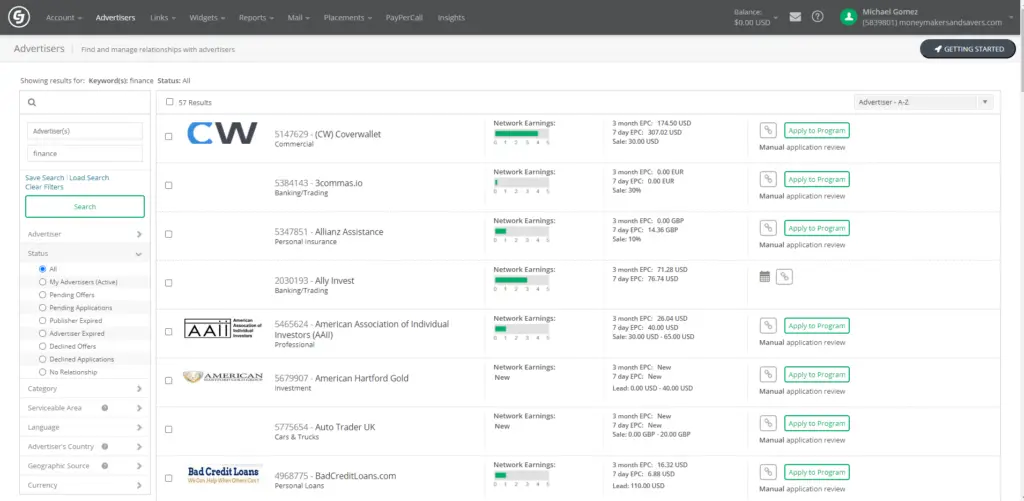The height and width of the screenshot is (501, 1024).
Task: Open calendar icon for Ally Invest
Action: pos(765,277)
